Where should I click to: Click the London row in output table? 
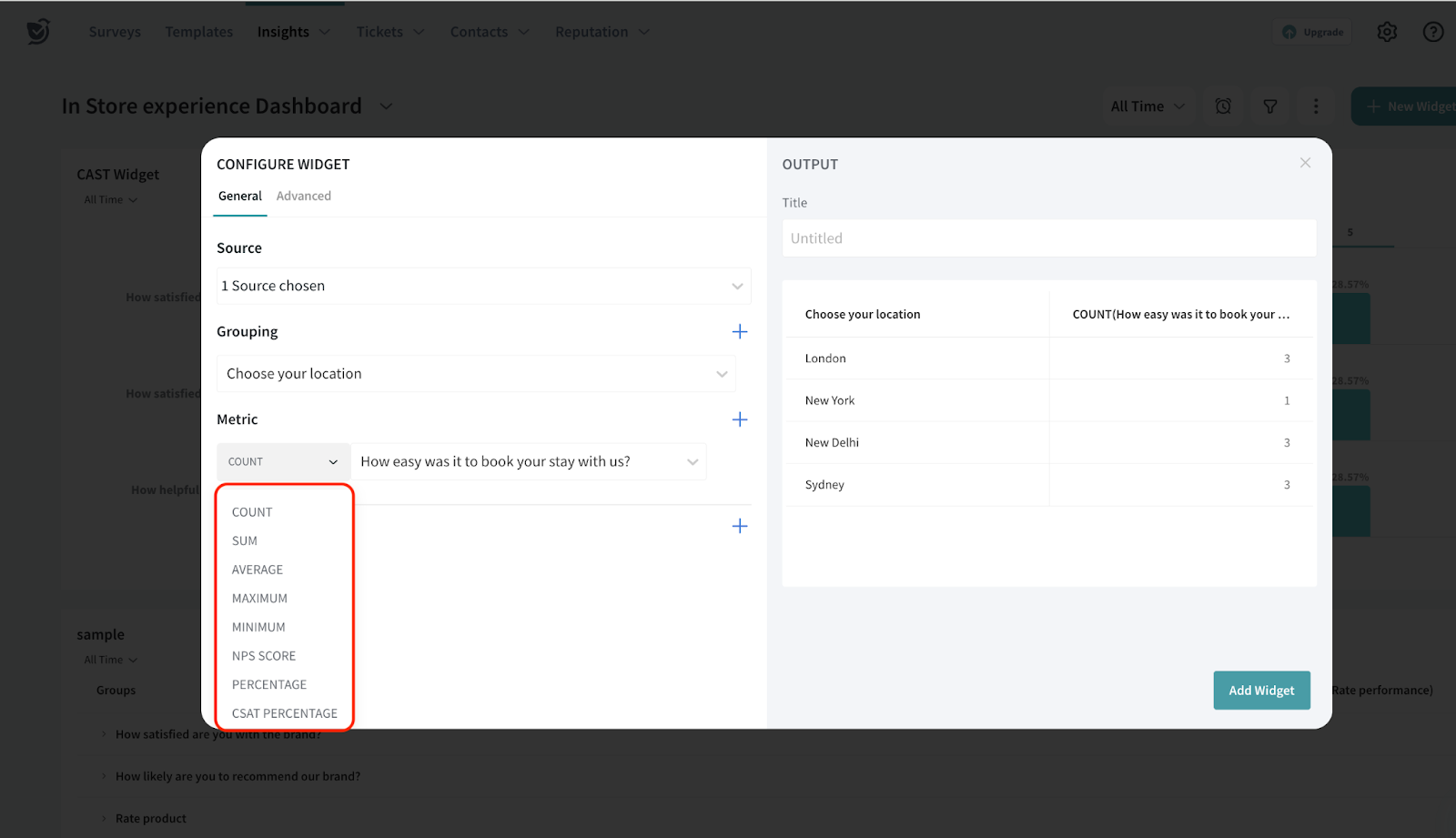[x=1049, y=358]
